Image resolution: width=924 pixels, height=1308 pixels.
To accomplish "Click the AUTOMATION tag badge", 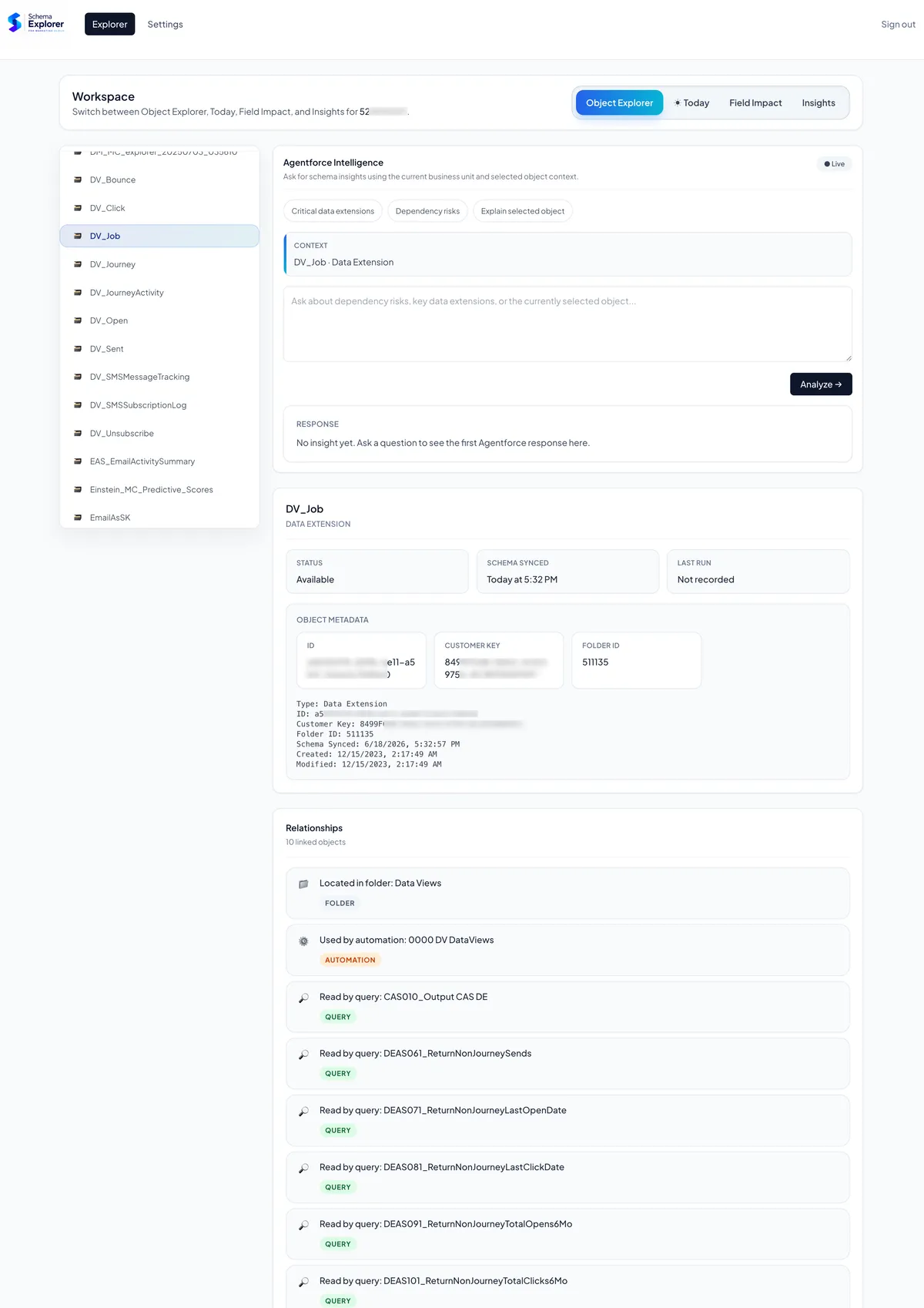I will [x=350, y=960].
